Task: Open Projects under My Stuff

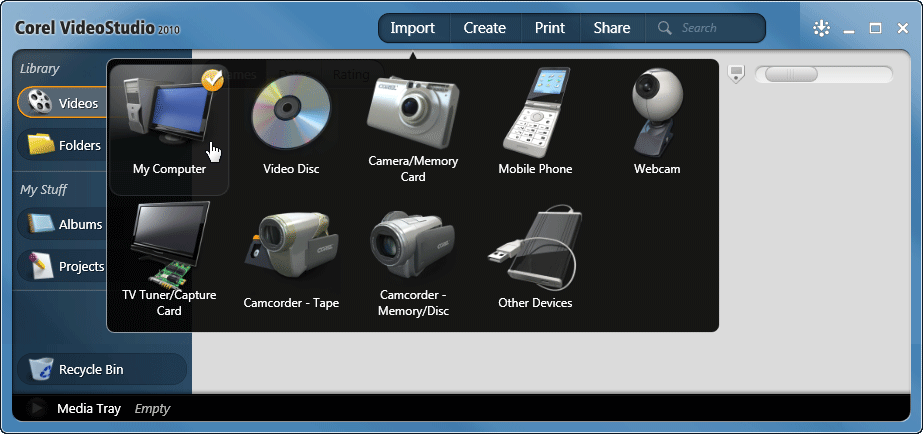Action: [62, 266]
